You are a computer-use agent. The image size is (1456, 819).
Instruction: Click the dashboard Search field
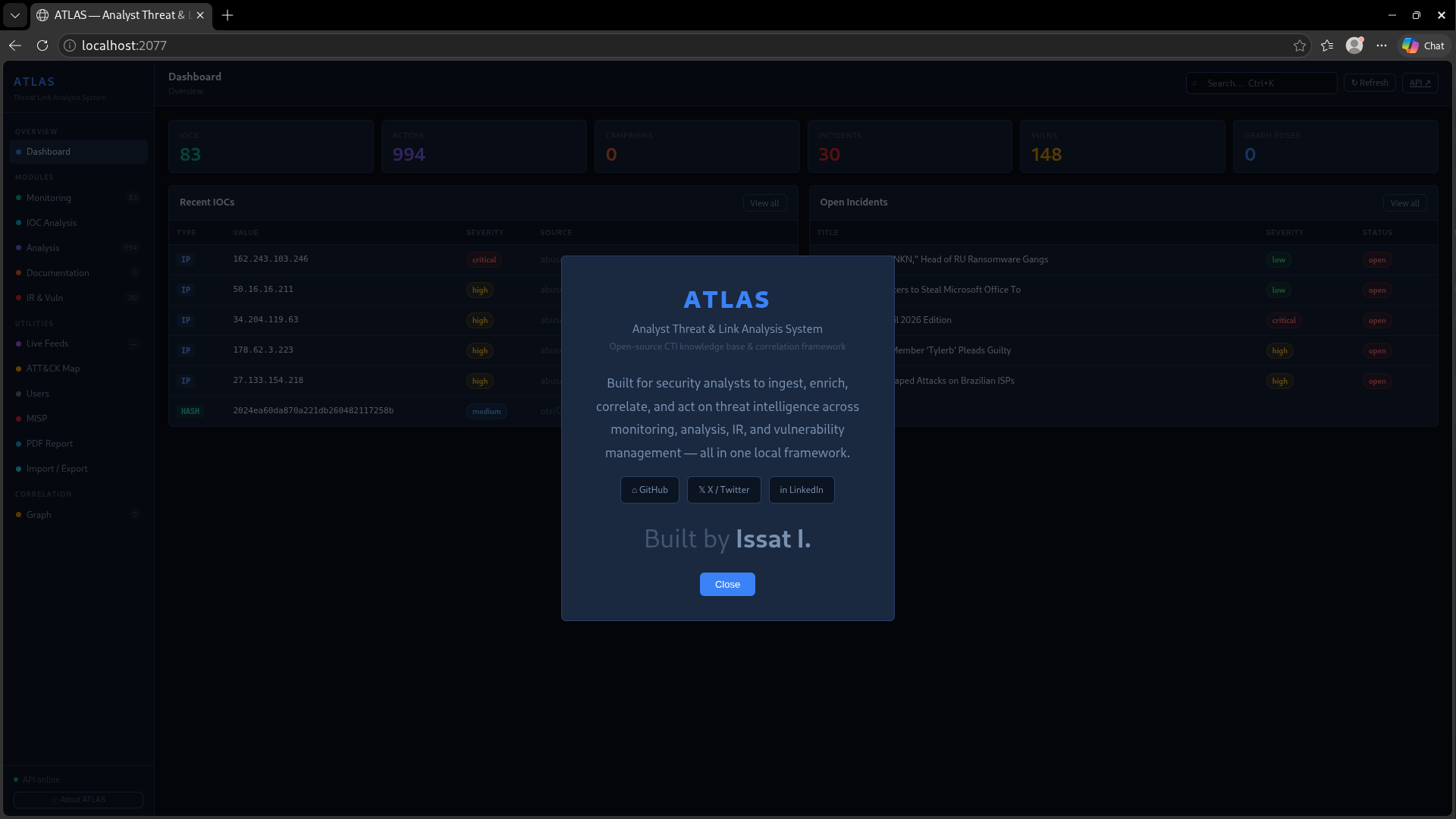(x=1261, y=83)
